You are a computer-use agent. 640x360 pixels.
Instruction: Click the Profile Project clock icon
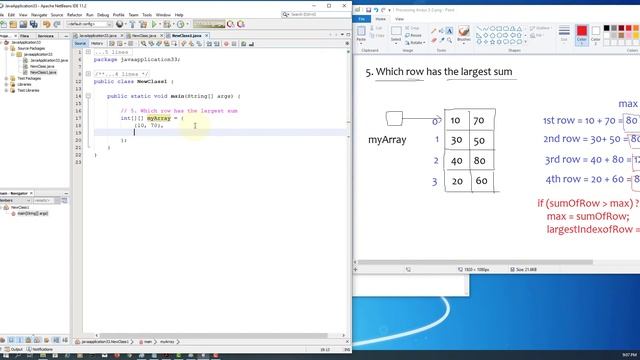[180, 24]
